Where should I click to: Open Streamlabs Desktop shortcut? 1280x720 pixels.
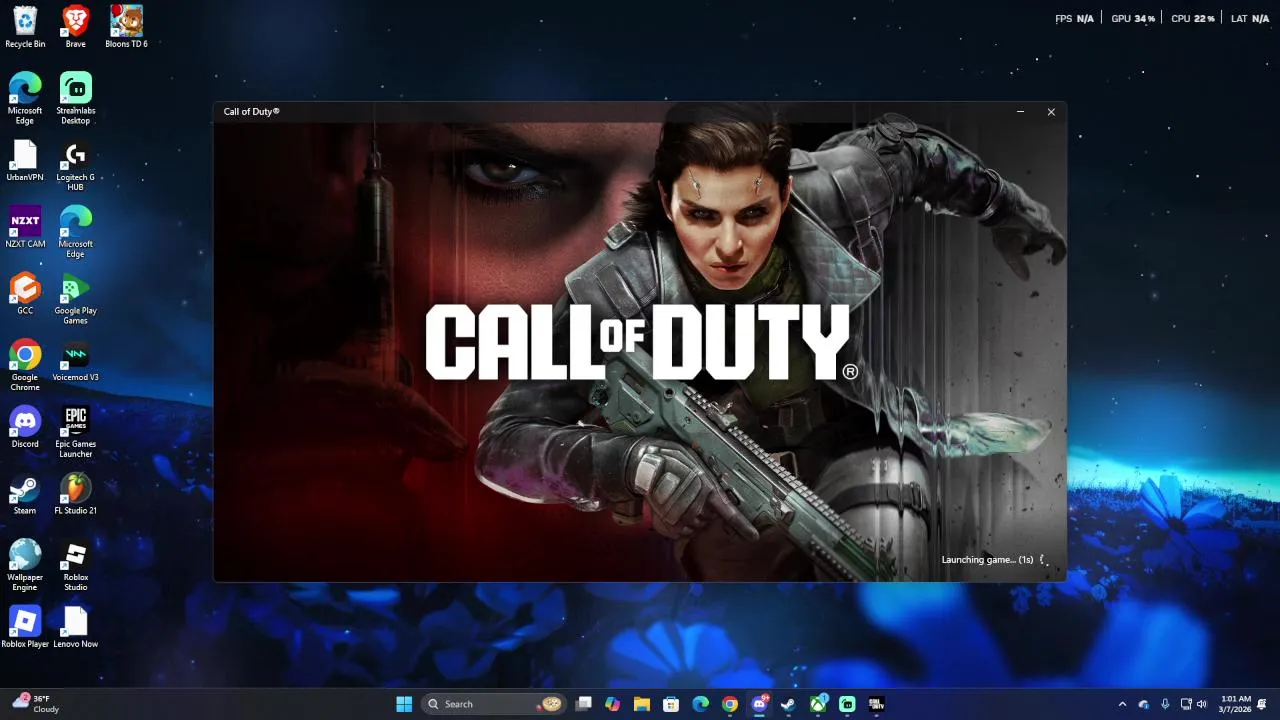point(76,98)
